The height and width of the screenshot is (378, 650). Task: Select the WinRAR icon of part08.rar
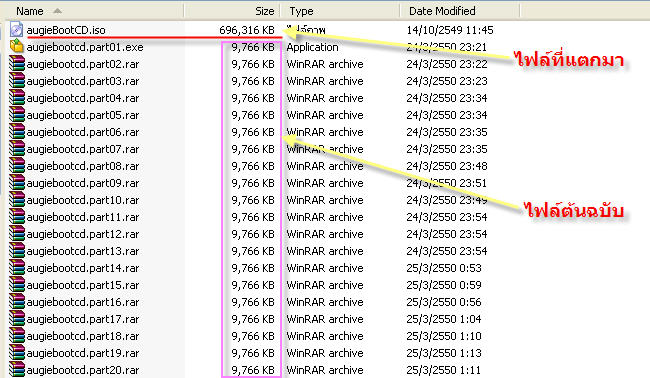click(x=17, y=165)
